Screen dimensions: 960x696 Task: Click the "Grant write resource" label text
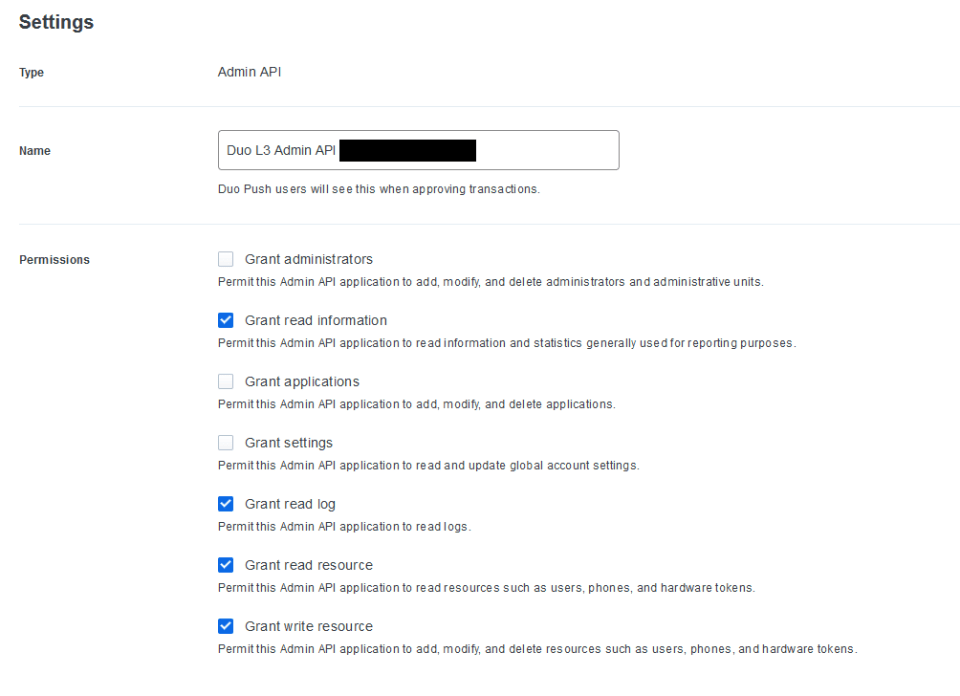[308, 626]
